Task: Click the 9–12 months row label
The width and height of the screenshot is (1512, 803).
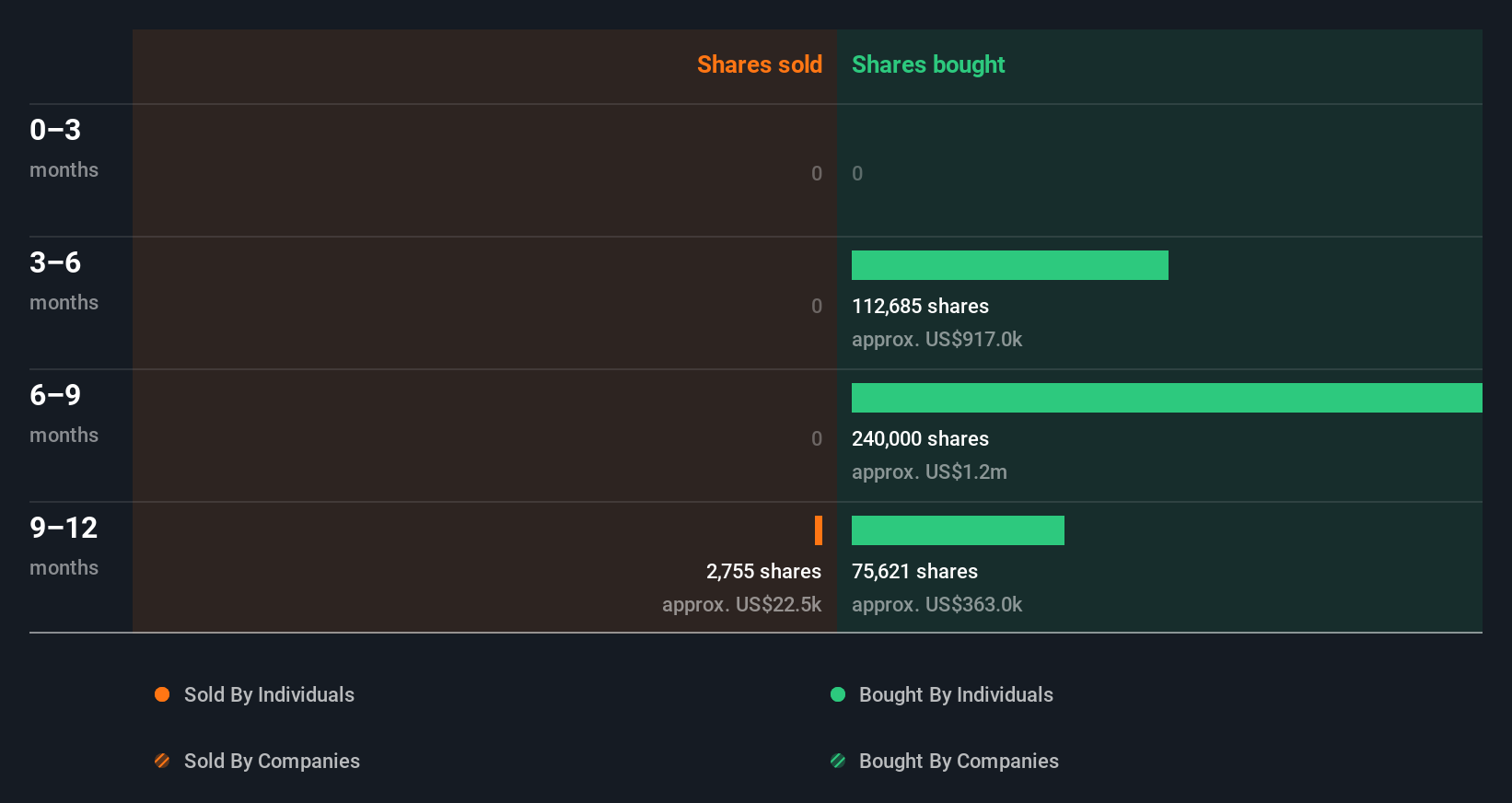Action: [64, 545]
